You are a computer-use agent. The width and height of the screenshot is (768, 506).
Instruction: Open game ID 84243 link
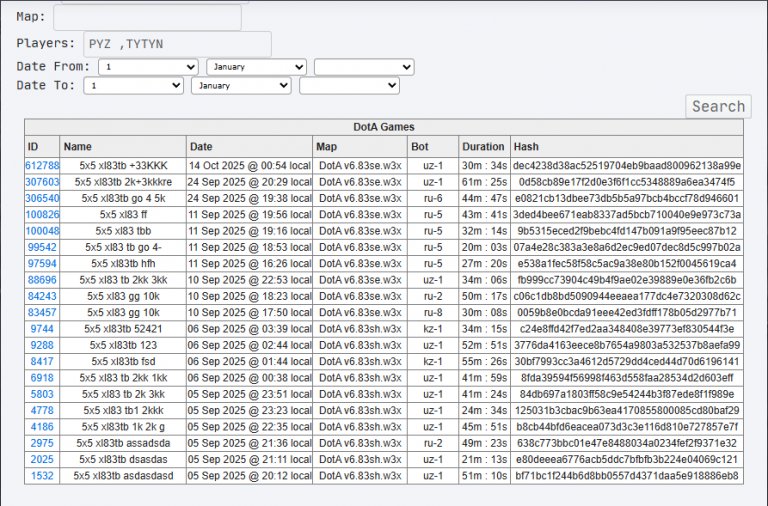click(x=42, y=296)
